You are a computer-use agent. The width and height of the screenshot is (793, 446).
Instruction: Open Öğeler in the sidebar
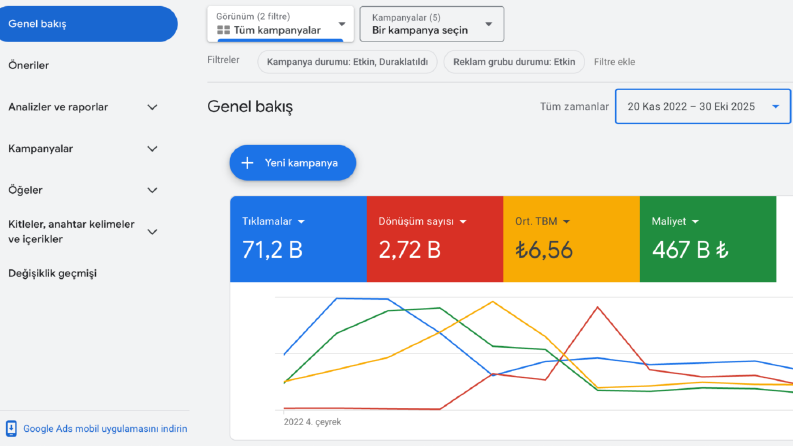point(25,190)
